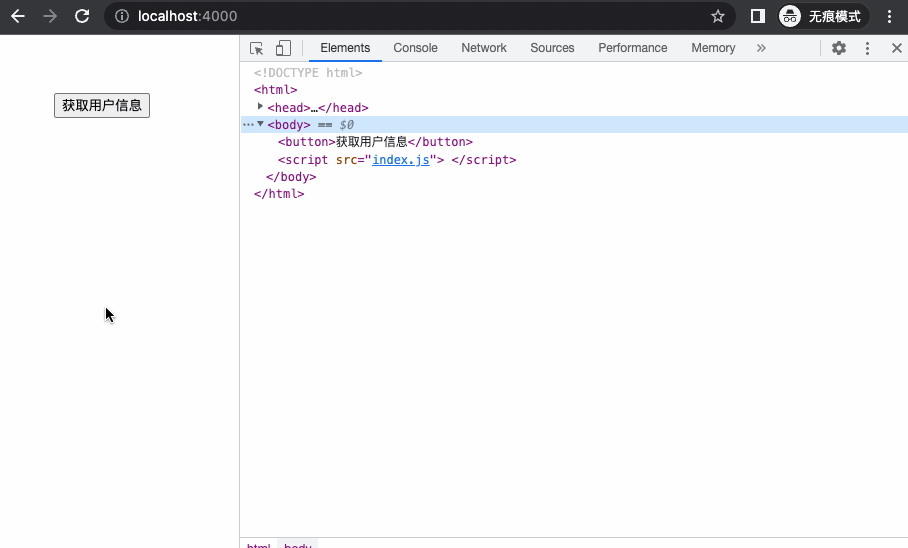Switch to the Elements tab
908x548 pixels.
coord(345,48)
